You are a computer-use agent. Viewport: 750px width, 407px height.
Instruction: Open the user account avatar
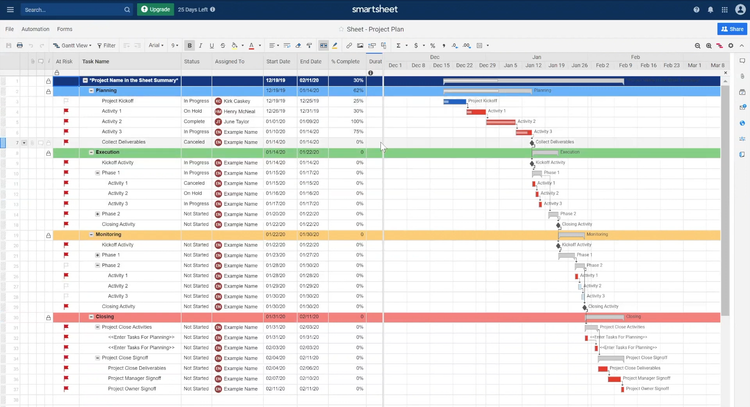pos(740,10)
